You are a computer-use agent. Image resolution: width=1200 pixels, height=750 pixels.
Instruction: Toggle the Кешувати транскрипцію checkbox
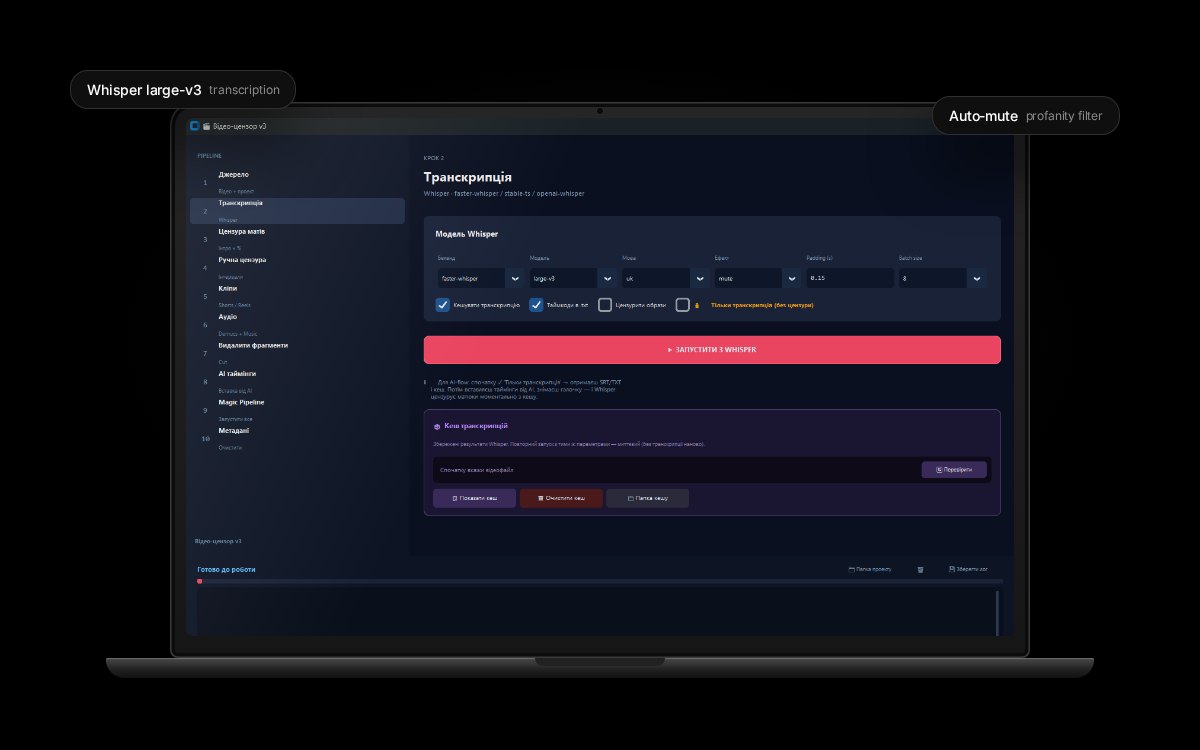(x=443, y=305)
